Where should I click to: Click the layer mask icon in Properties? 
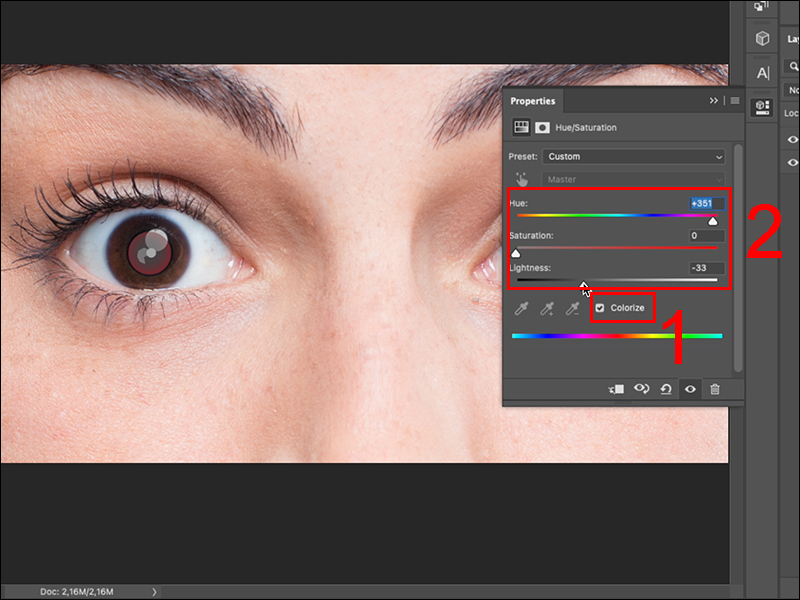[x=542, y=128]
